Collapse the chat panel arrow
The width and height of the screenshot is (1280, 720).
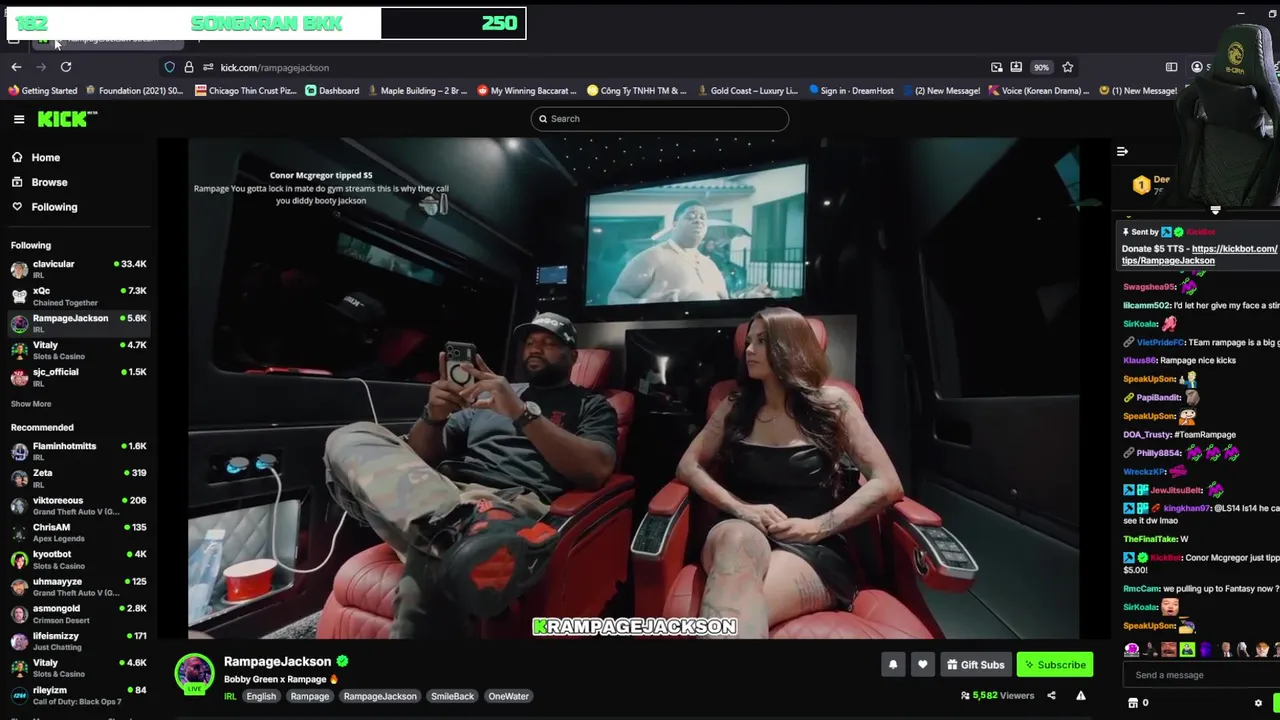pyautogui.click(x=1122, y=152)
